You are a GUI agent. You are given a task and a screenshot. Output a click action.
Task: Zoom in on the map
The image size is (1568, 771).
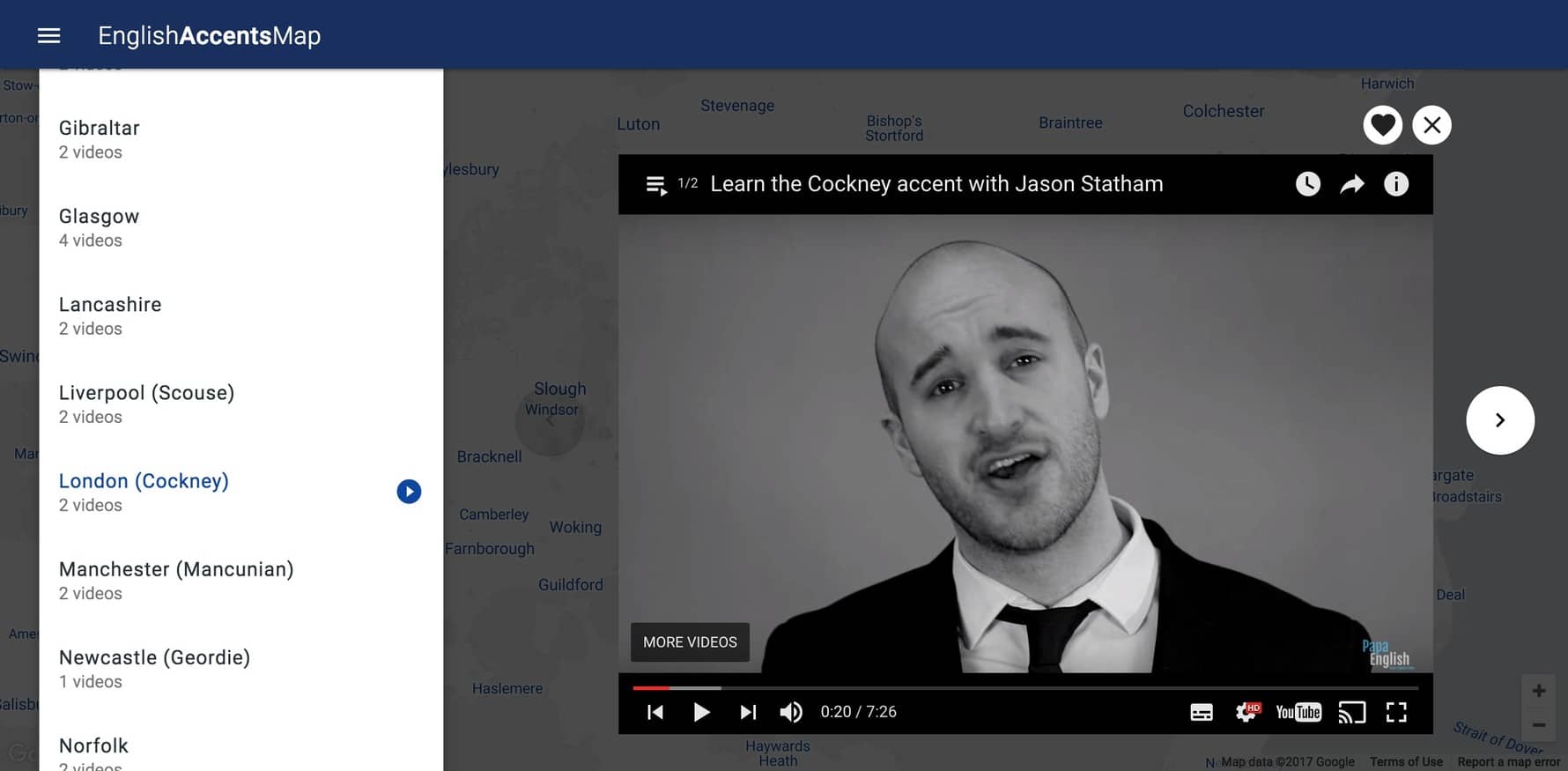(x=1539, y=691)
